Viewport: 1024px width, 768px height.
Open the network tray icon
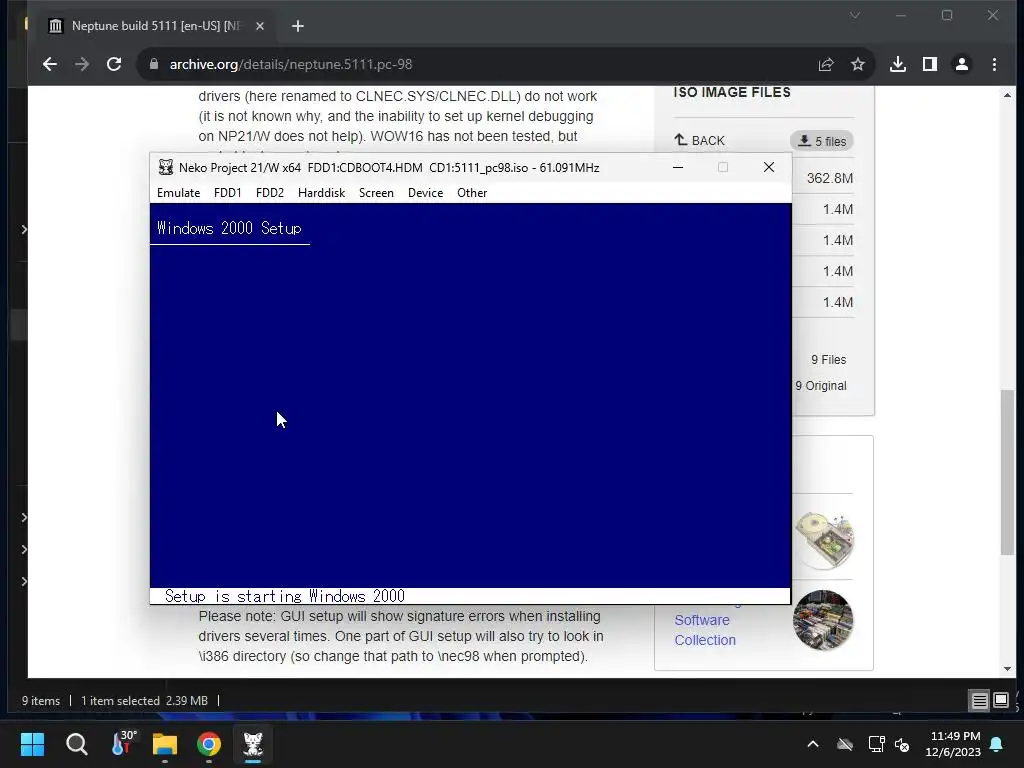(876, 744)
